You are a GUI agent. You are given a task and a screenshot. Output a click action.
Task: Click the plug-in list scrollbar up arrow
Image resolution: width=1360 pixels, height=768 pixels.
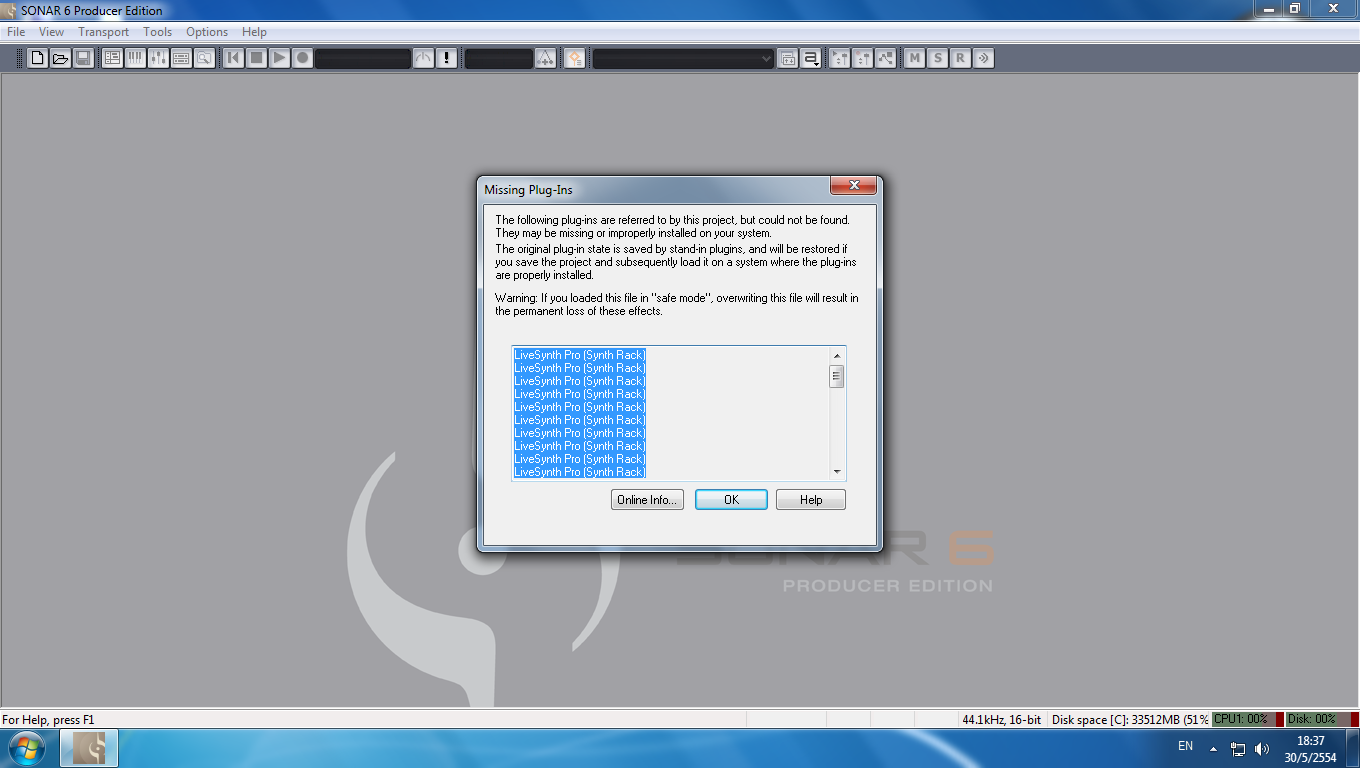(x=837, y=355)
